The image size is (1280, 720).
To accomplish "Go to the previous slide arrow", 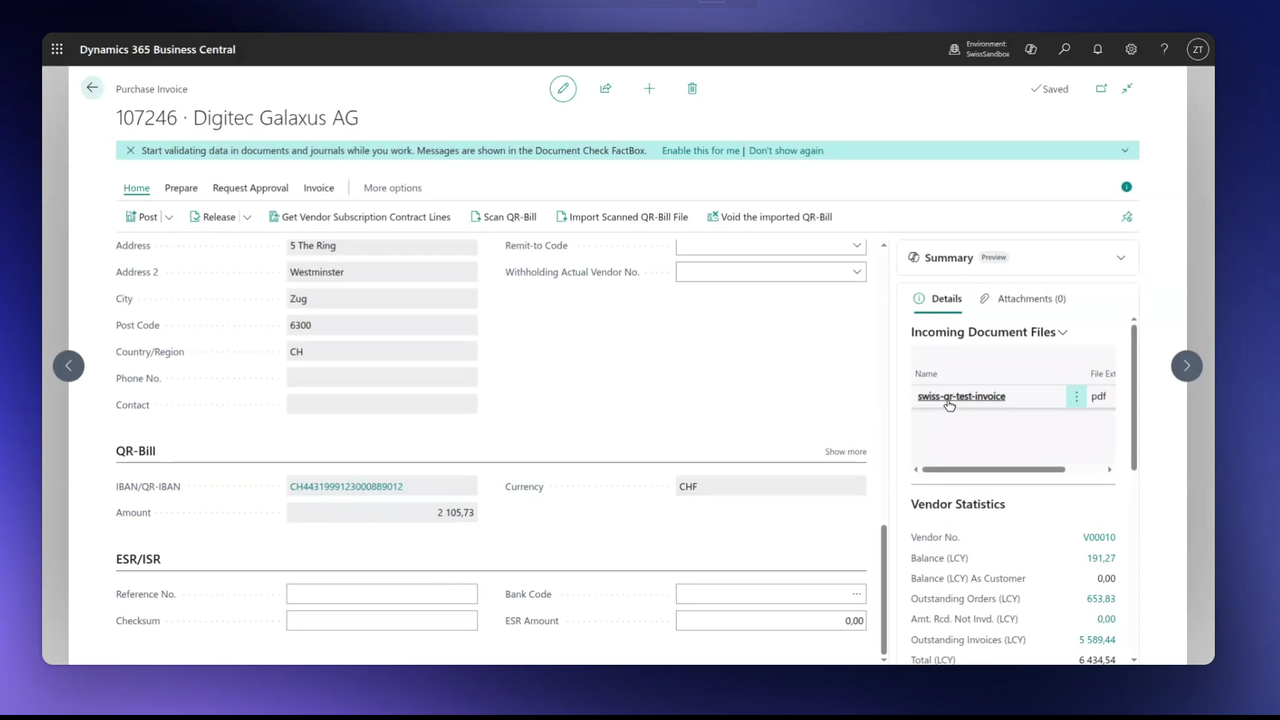I will point(69,366).
